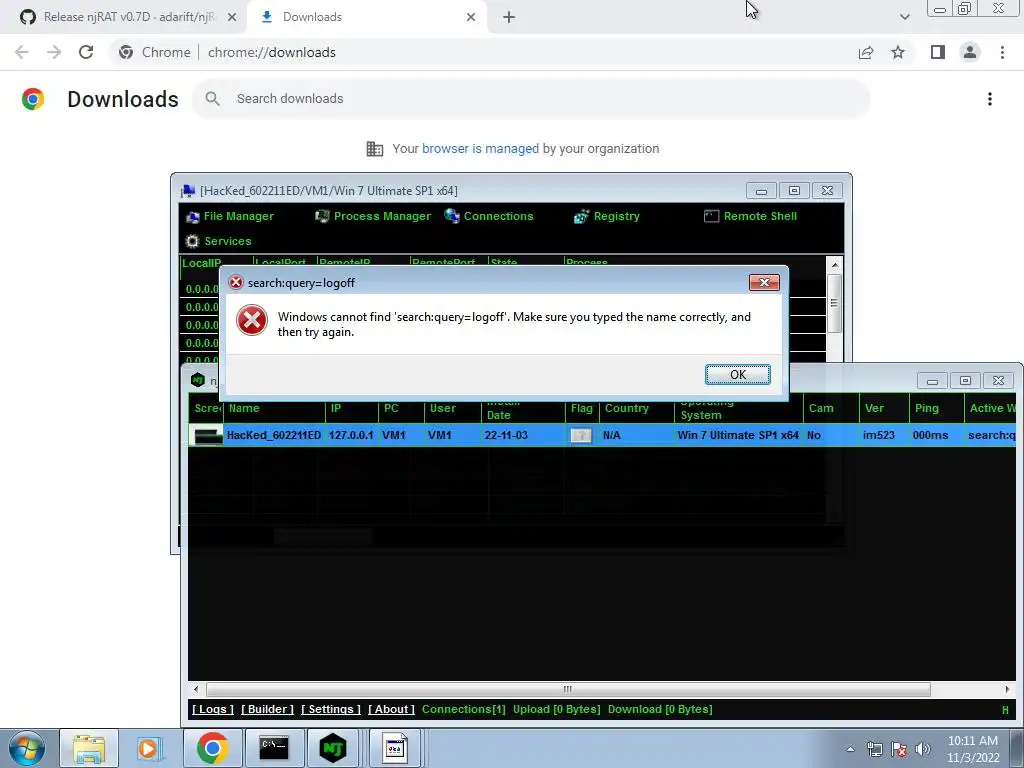Open the Chrome three-dot menu in toolbar
Image resolution: width=1024 pixels, height=768 pixels.
point(1002,52)
